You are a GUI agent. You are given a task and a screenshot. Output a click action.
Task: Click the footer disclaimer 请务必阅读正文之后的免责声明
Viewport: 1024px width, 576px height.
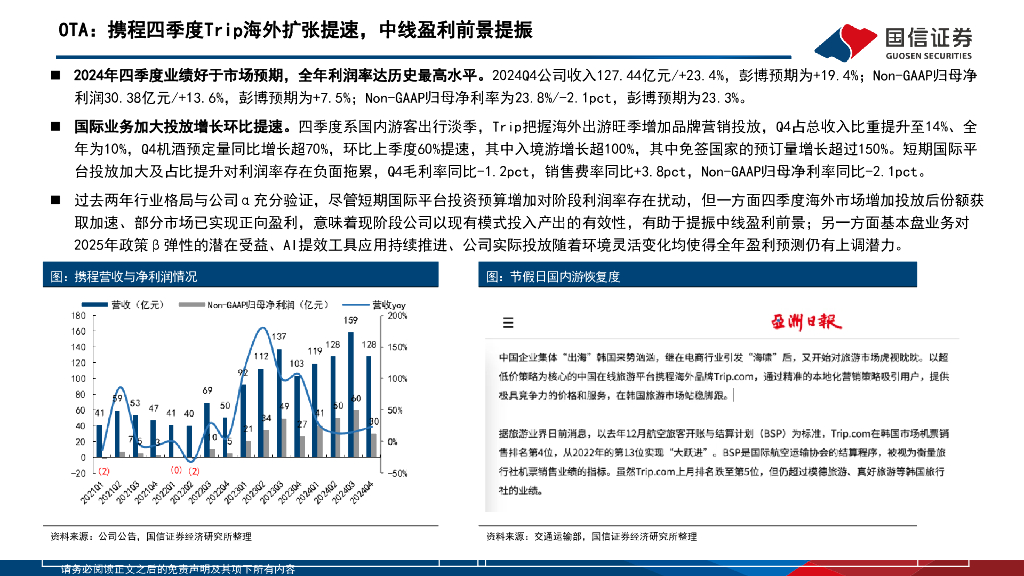178,569
